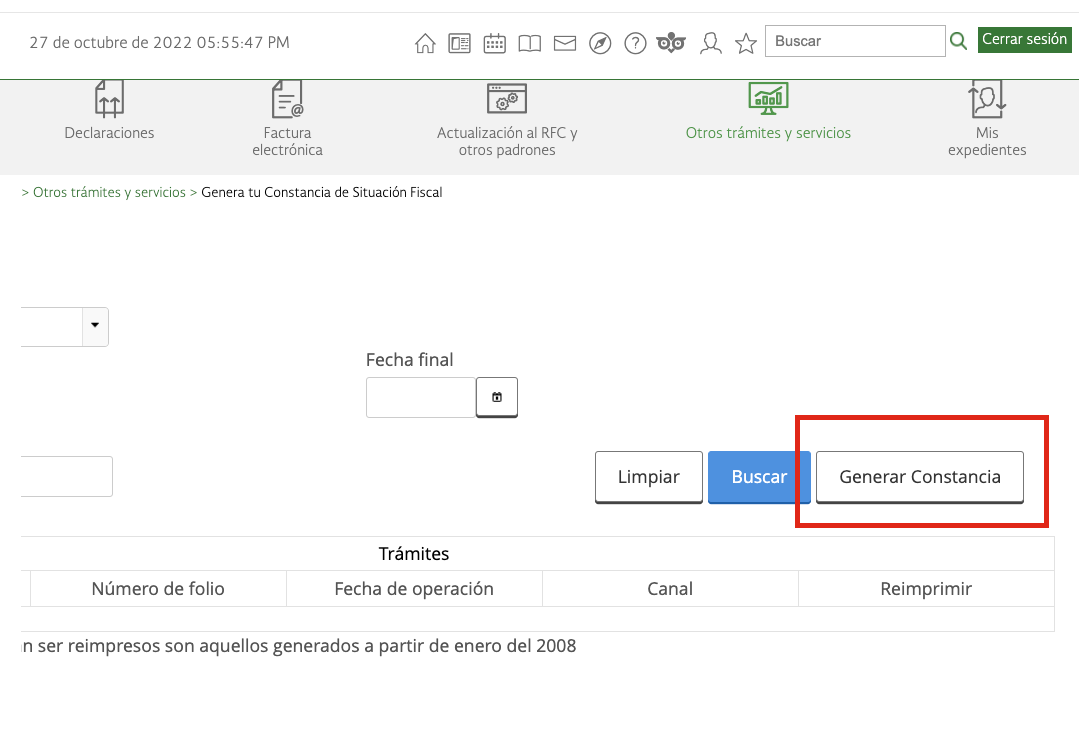This screenshot has width=1079, height=742.
Task: Open the calendar icon in top toolbar
Action: tap(494, 43)
